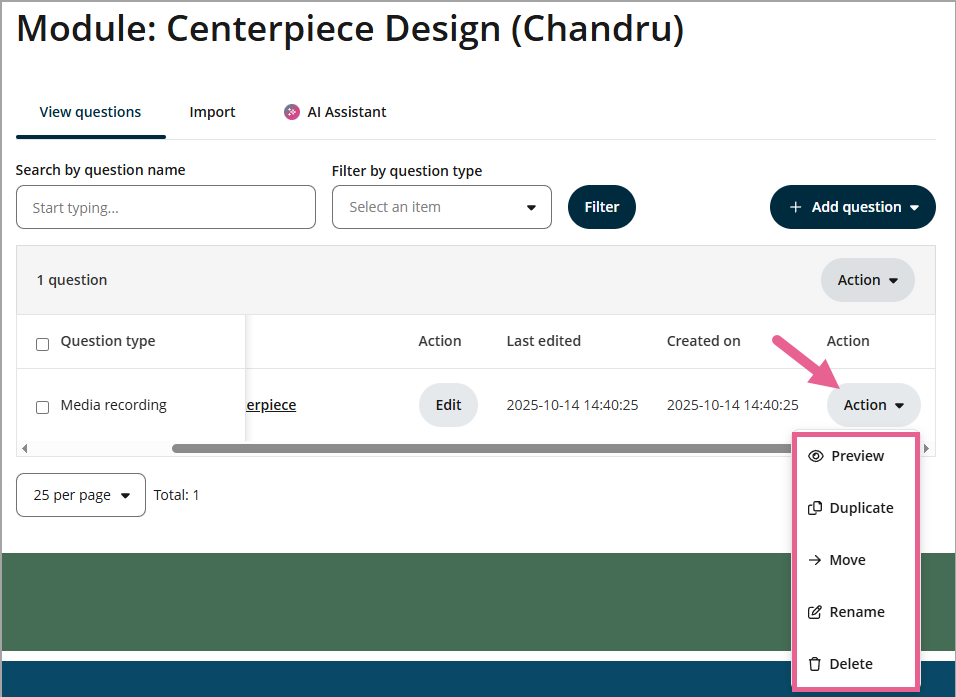Open the underlined question name link

point(270,405)
